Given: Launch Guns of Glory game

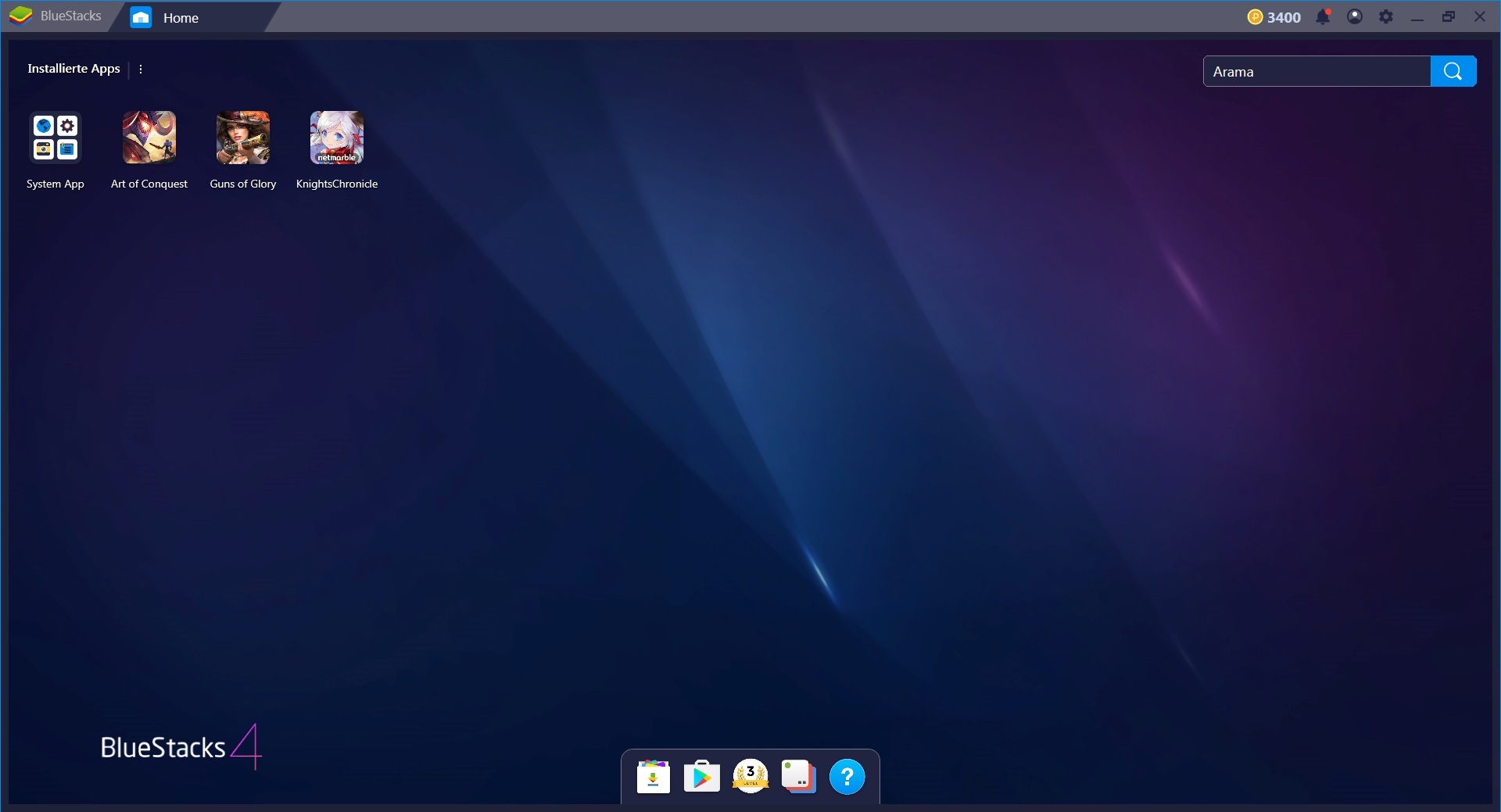Looking at the screenshot, I should point(243,138).
